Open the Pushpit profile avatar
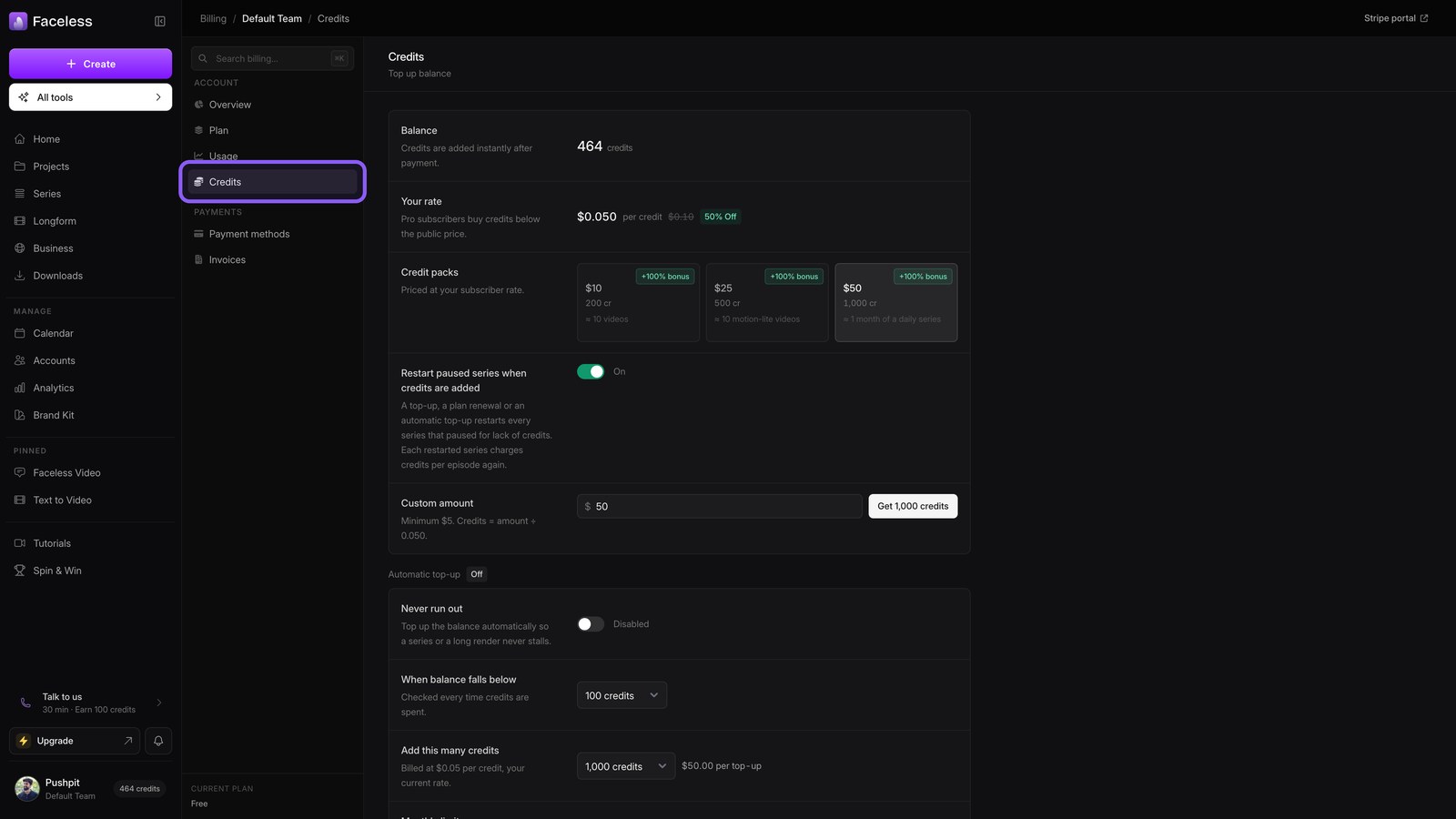This screenshot has width=1456, height=819. pos(27,789)
